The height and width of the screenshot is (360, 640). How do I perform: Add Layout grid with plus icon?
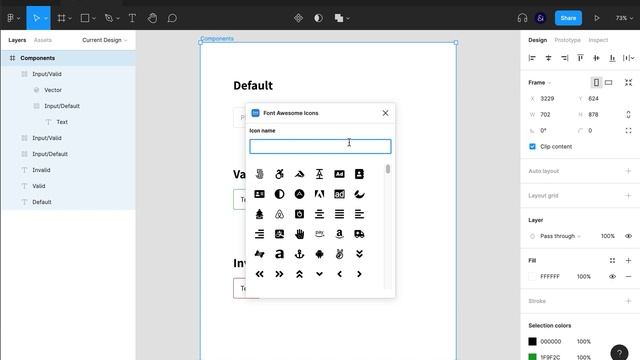[628, 196]
